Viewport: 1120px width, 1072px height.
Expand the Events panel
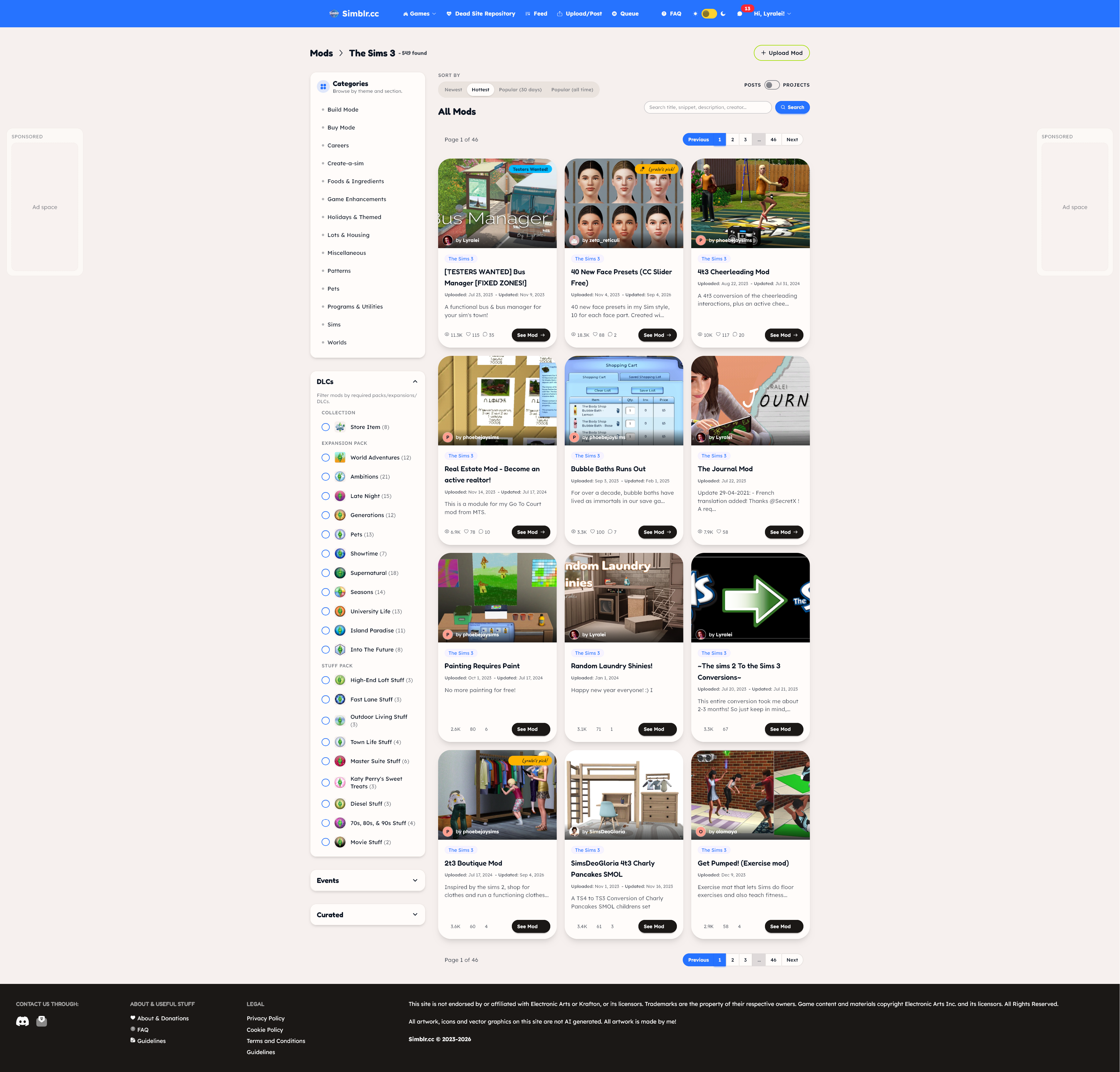tap(367, 881)
